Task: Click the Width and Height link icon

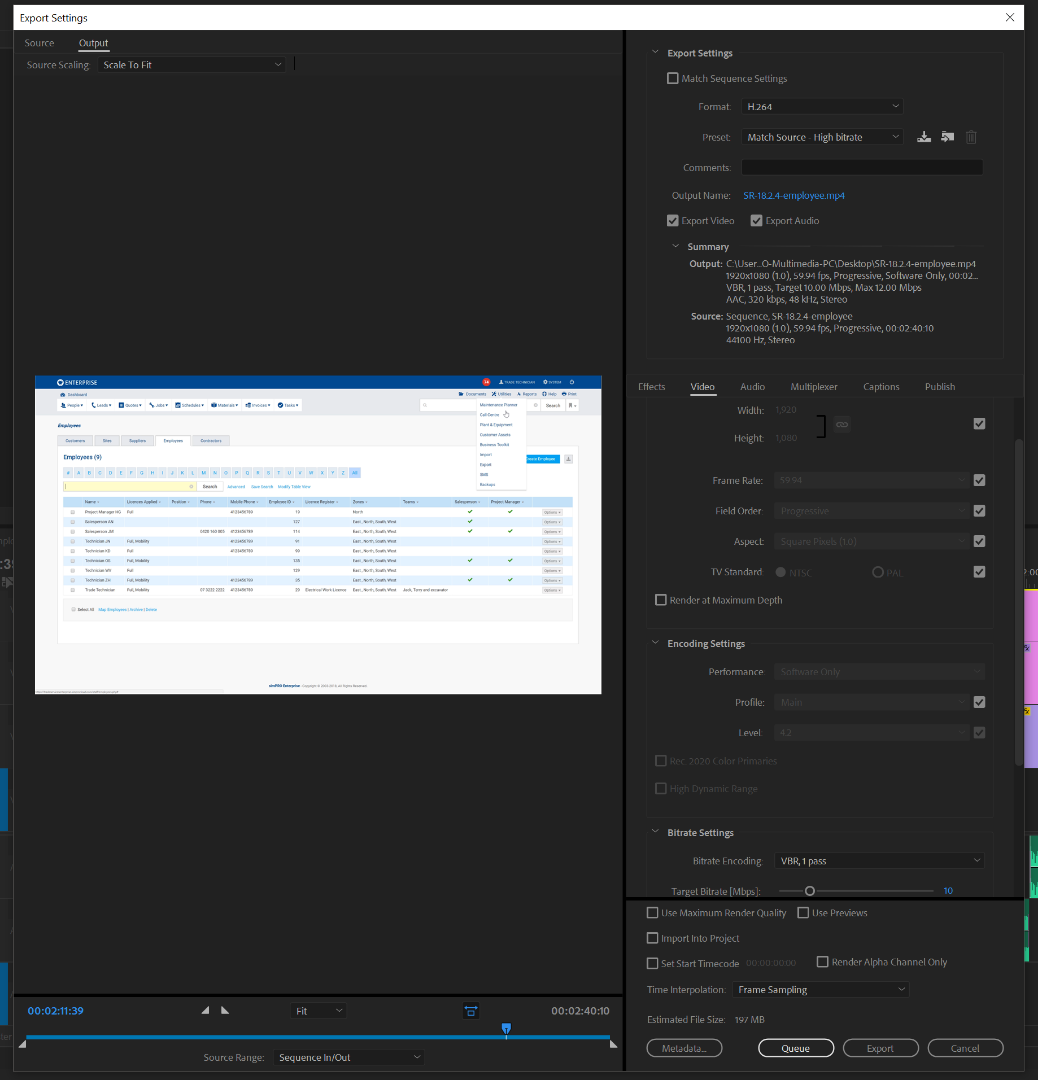Action: 841,424
